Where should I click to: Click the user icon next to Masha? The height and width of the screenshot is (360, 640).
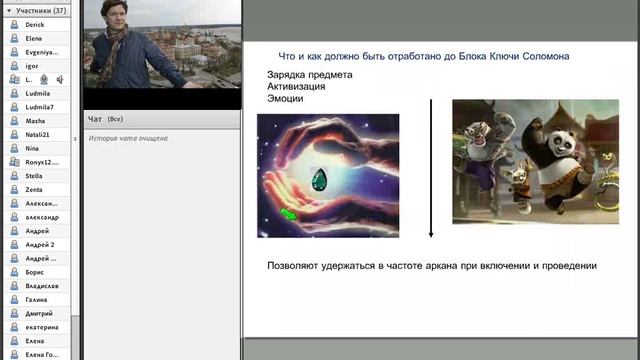tap(14, 121)
